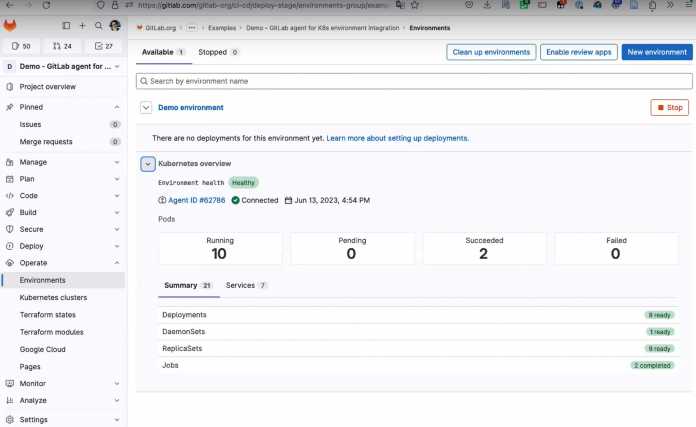Viewport: 696px width, 427px height.
Task: Expand the Monitor sidebar section
Action: [116, 383]
